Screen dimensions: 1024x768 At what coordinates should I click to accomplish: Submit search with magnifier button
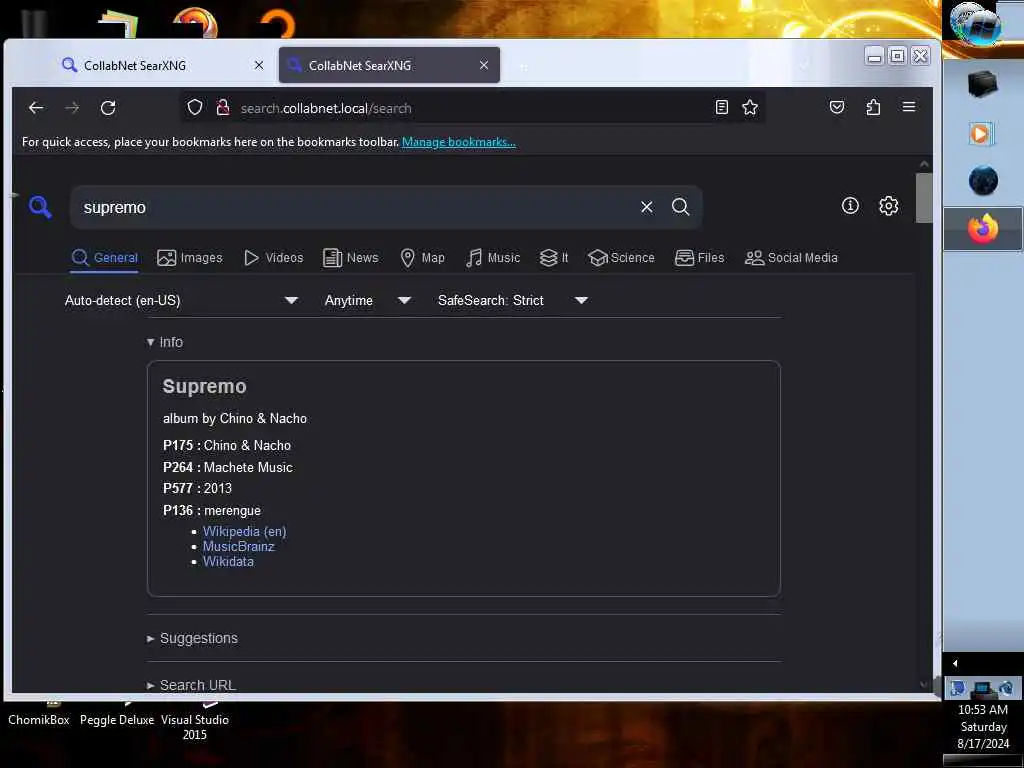coord(680,207)
